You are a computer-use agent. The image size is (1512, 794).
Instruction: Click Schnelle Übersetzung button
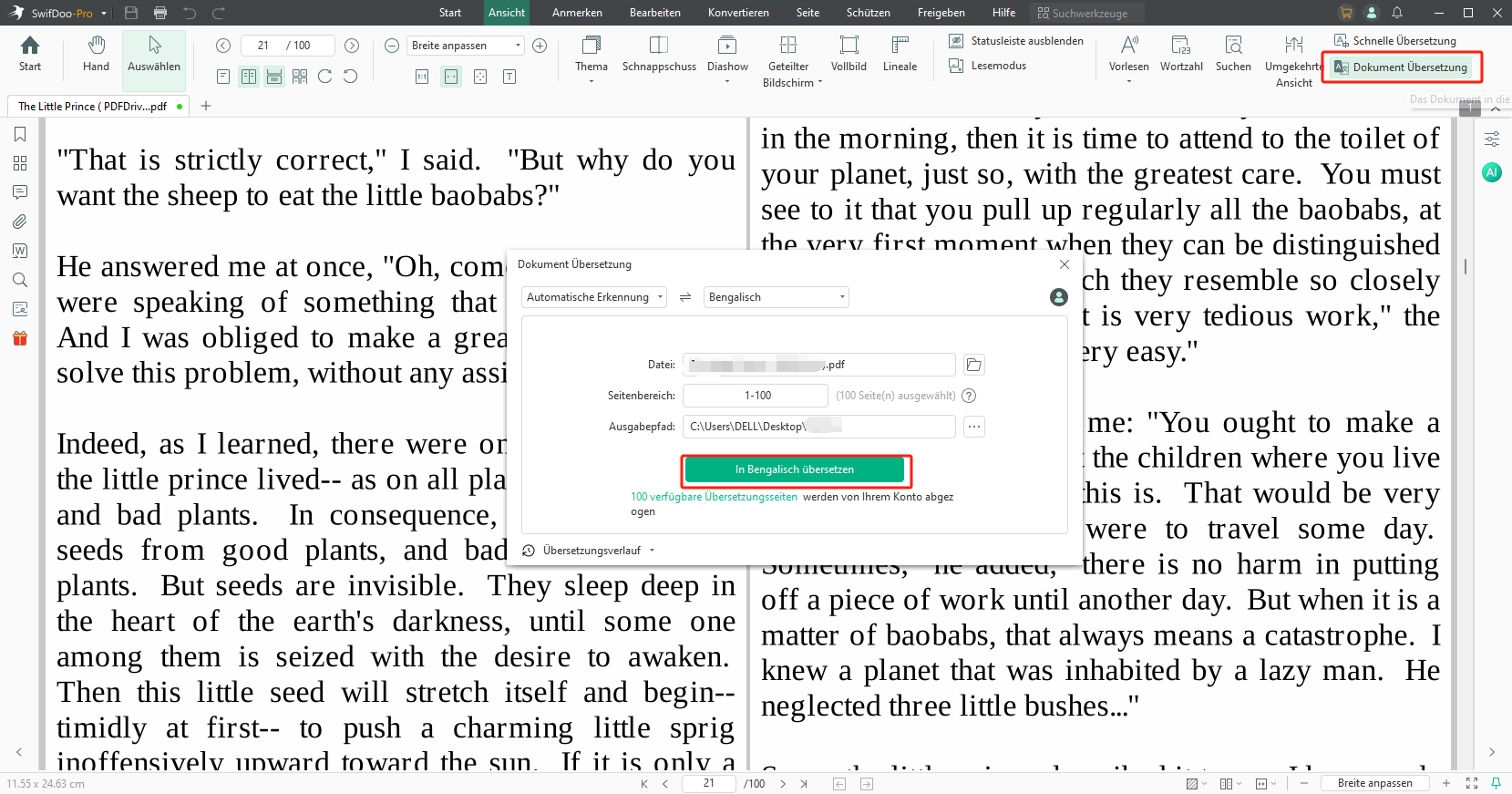[1395, 41]
